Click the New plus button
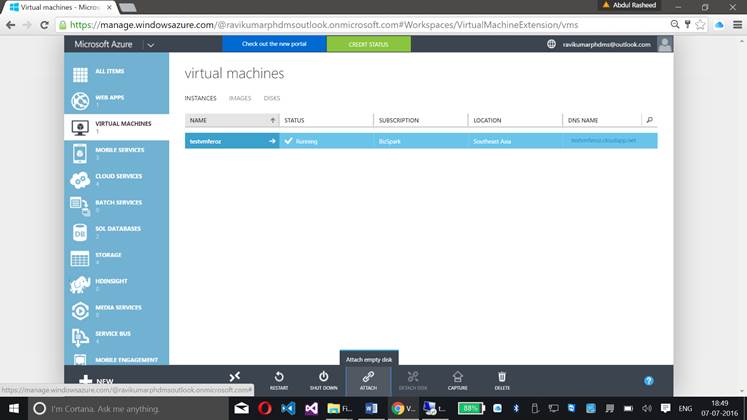This screenshot has width=747, height=420. click(x=96, y=380)
